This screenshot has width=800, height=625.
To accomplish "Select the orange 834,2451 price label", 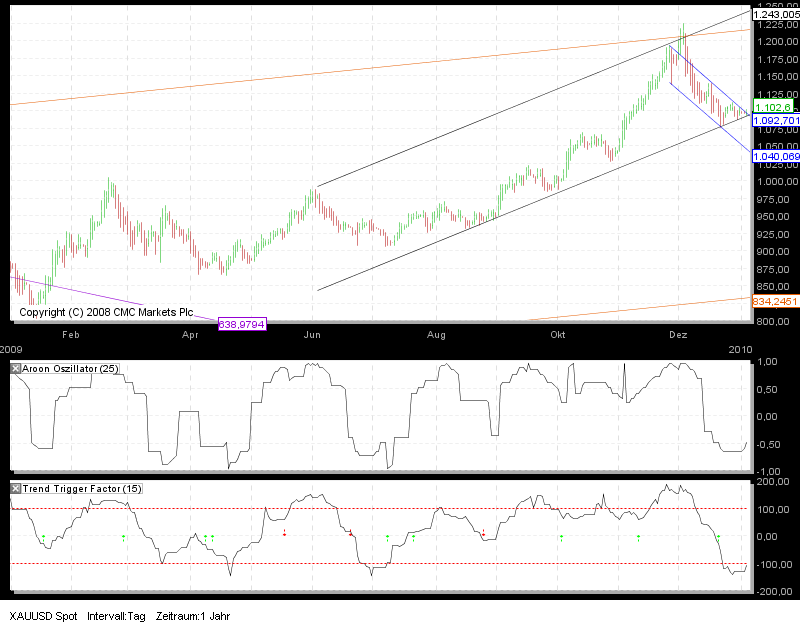I will point(773,300).
